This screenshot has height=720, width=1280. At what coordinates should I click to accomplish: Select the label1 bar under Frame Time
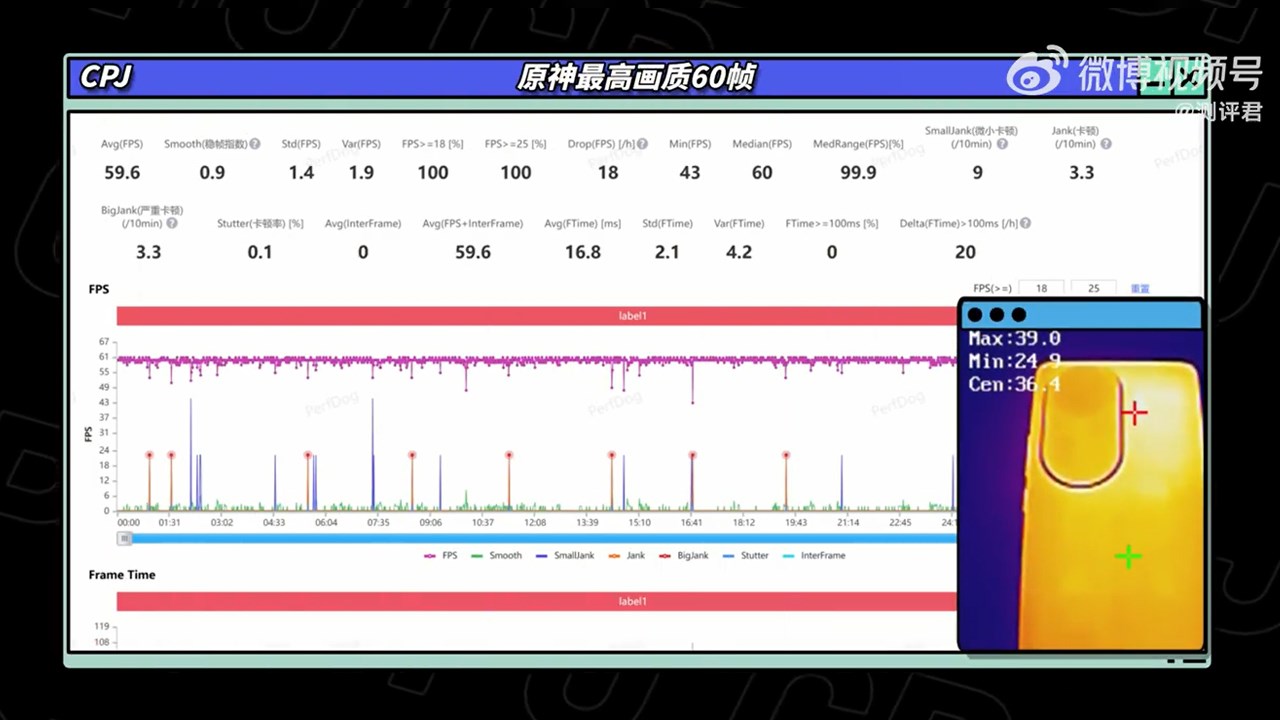coord(537,601)
